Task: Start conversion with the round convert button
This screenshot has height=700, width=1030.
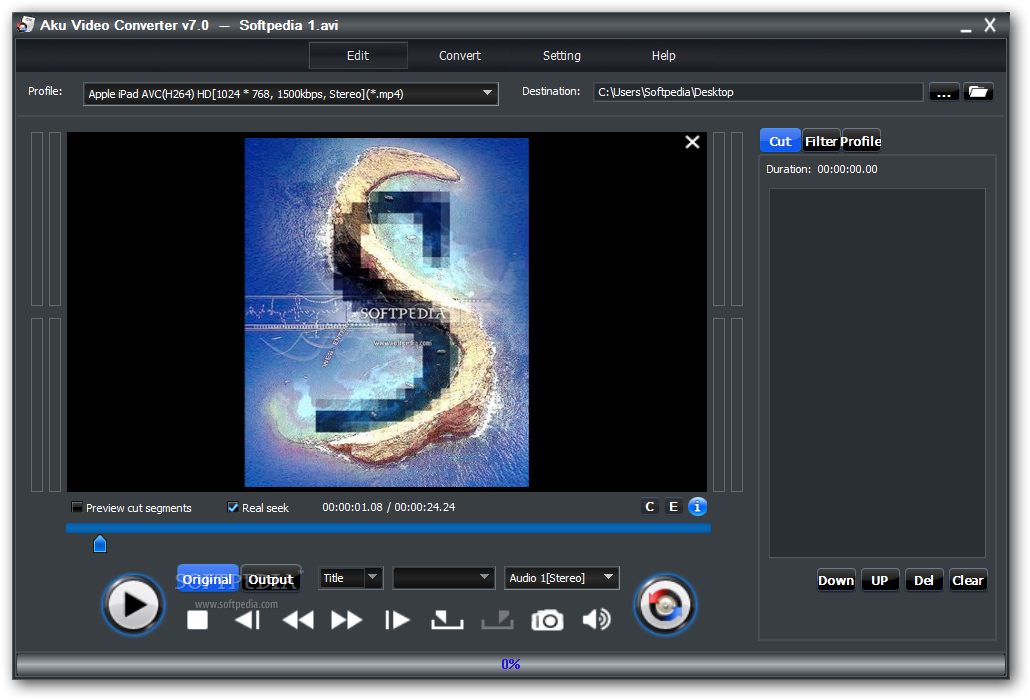Action: pos(665,605)
